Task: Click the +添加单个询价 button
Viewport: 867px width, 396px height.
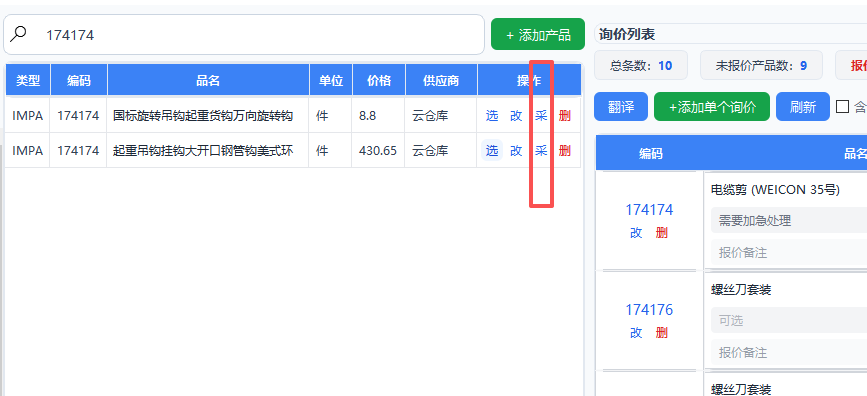Action: (x=712, y=107)
